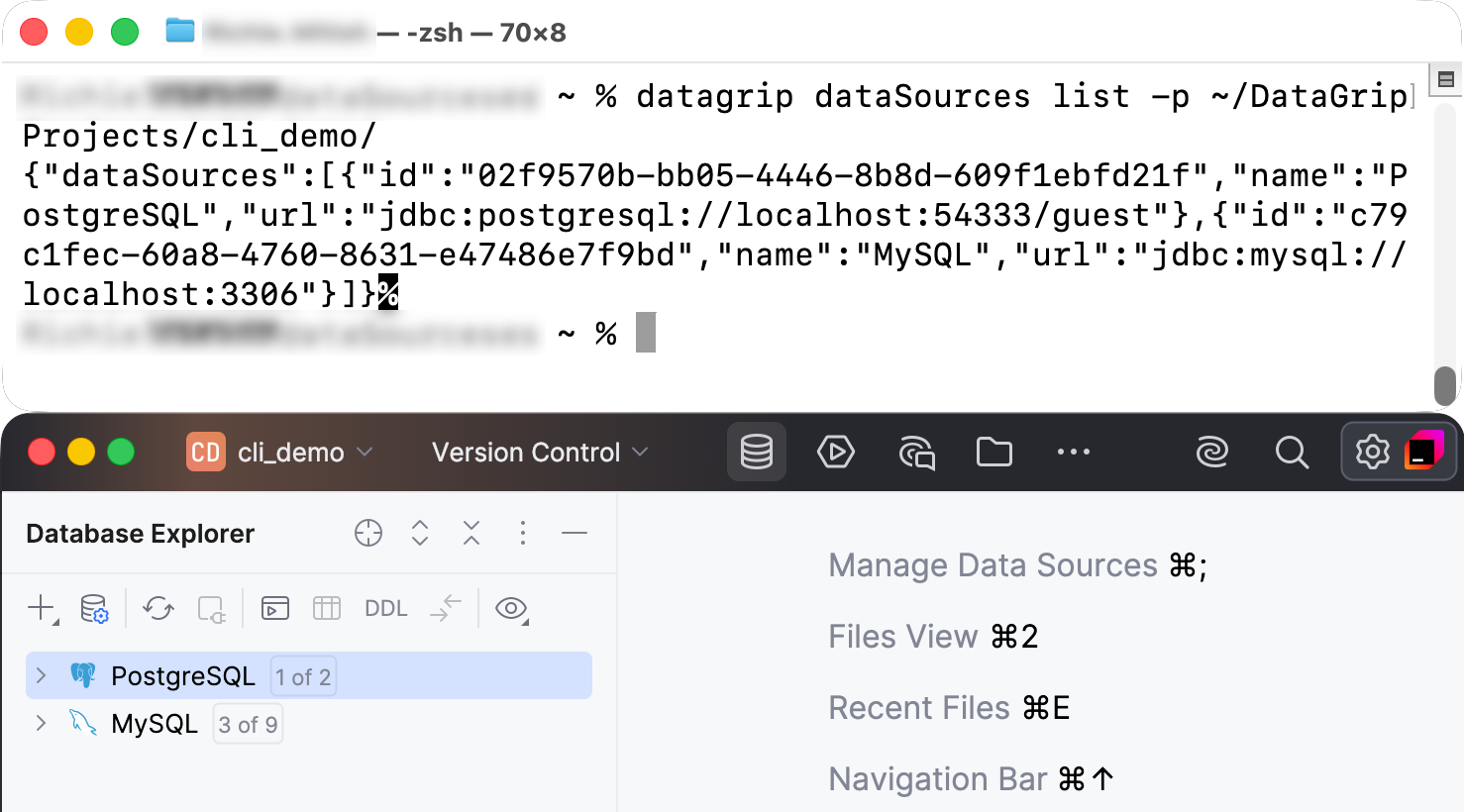Click the Files View hint text
The height and width of the screenshot is (812, 1464).
(x=933, y=637)
